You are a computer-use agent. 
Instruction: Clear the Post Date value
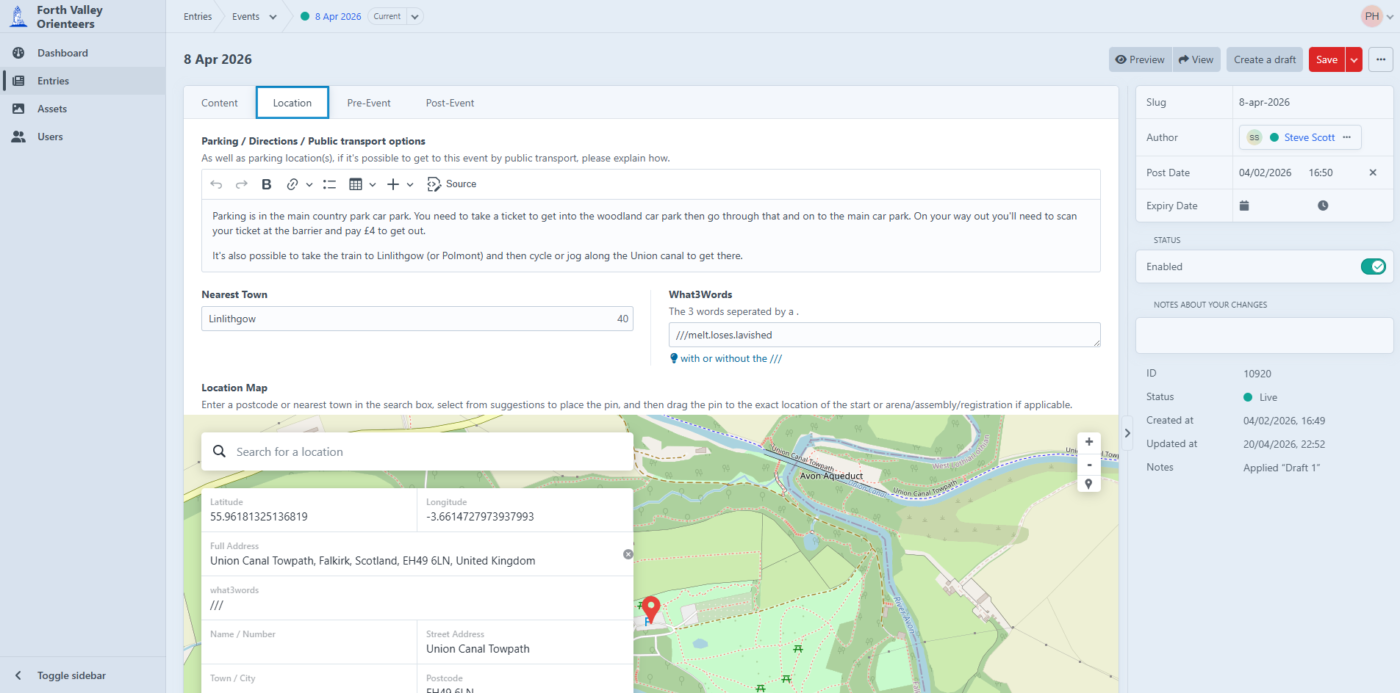(x=1372, y=173)
